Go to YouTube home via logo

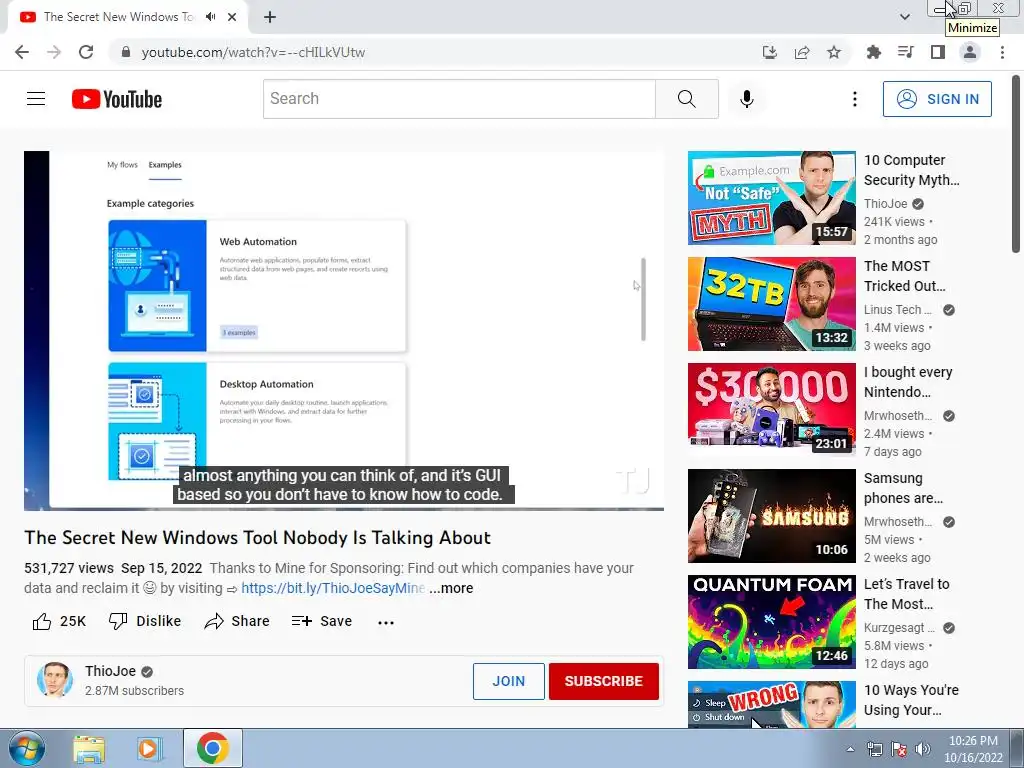point(117,99)
